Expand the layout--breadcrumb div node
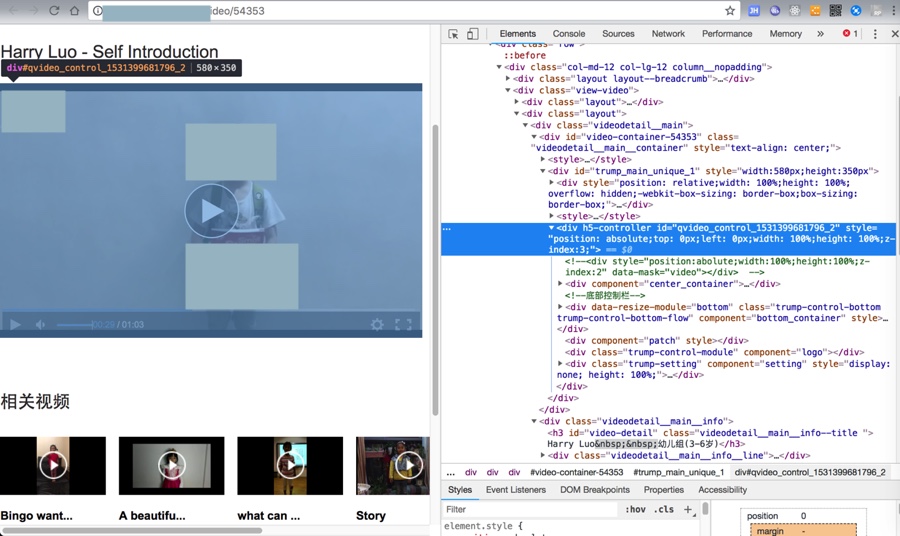This screenshot has width=900, height=536. (x=508, y=79)
